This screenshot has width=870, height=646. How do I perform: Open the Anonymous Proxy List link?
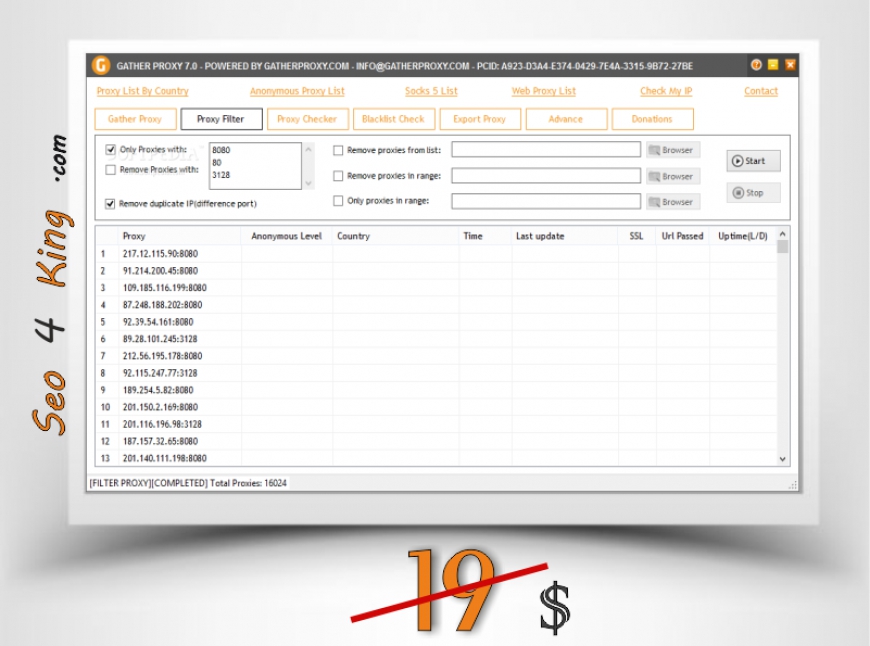297,91
